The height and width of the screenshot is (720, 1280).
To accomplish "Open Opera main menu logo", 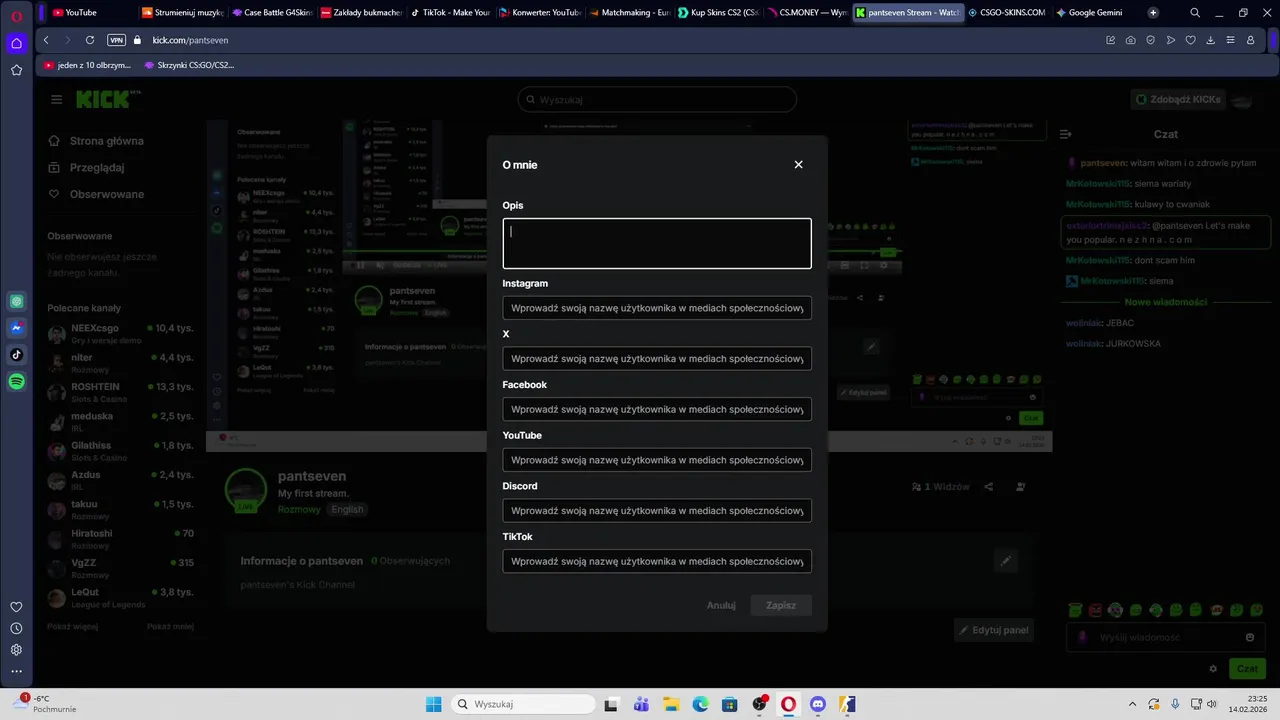I will [16, 14].
